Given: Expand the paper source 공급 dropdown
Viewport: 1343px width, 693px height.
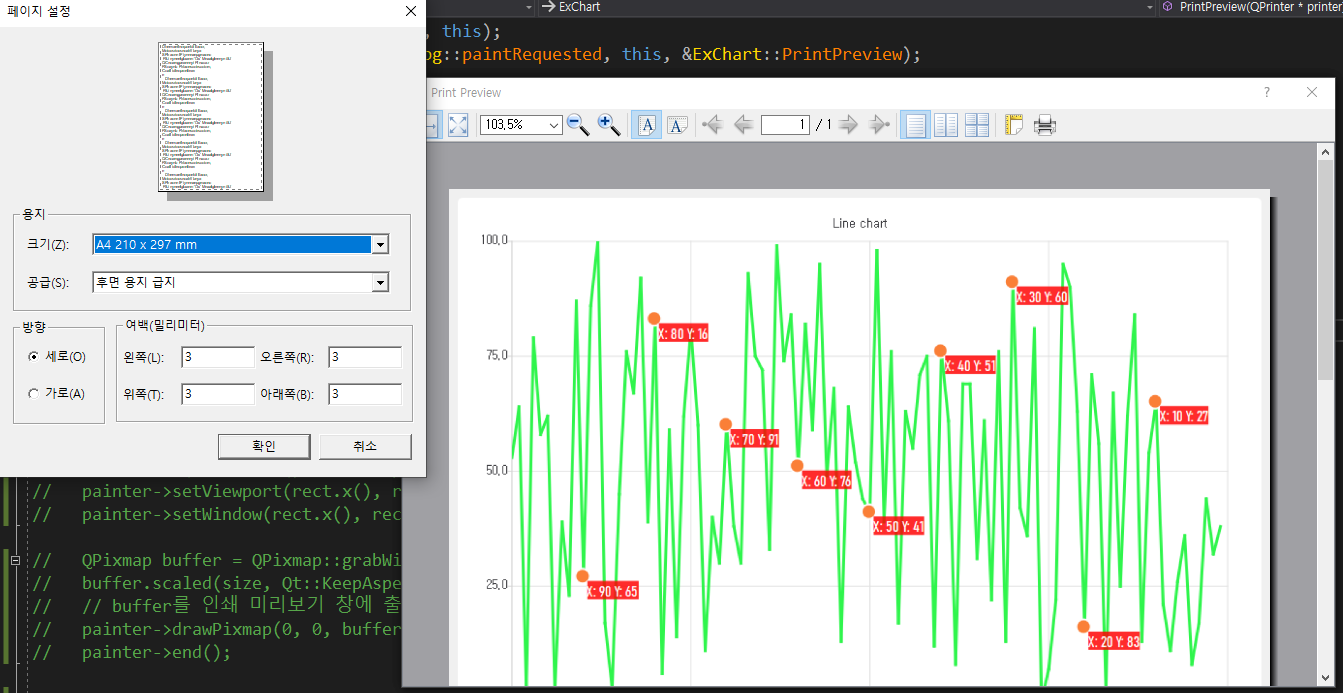Looking at the screenshot, I should (x=379, y=283).
